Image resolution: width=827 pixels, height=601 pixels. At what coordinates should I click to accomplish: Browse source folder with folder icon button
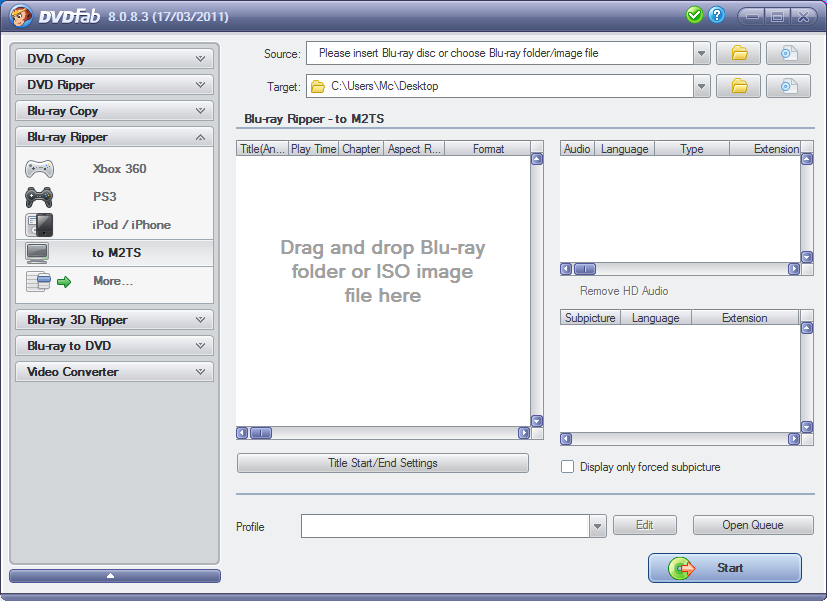coord(738,53)
